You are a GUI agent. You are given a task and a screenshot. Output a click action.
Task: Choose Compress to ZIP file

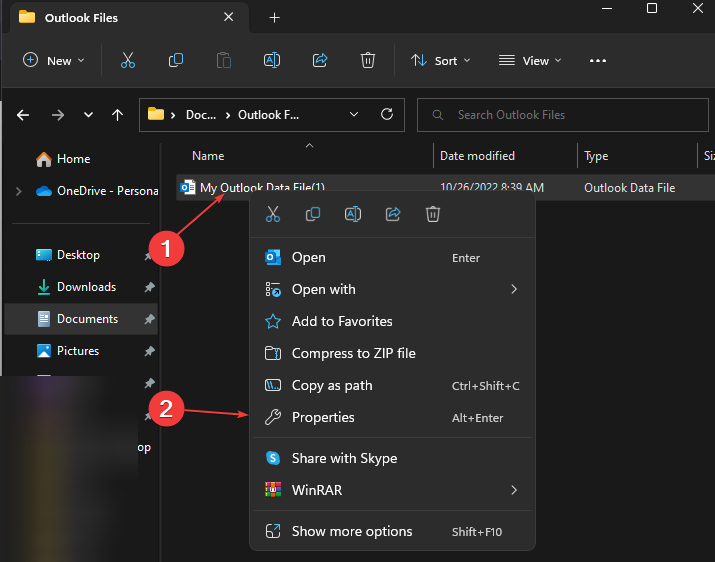tap(392, 353)
